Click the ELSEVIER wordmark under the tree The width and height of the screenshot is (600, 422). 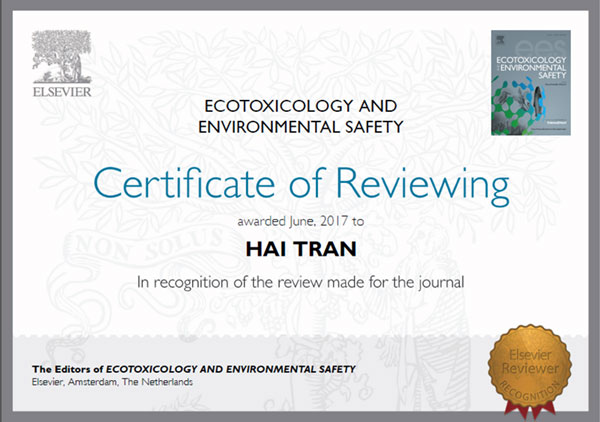pos(62,92)
